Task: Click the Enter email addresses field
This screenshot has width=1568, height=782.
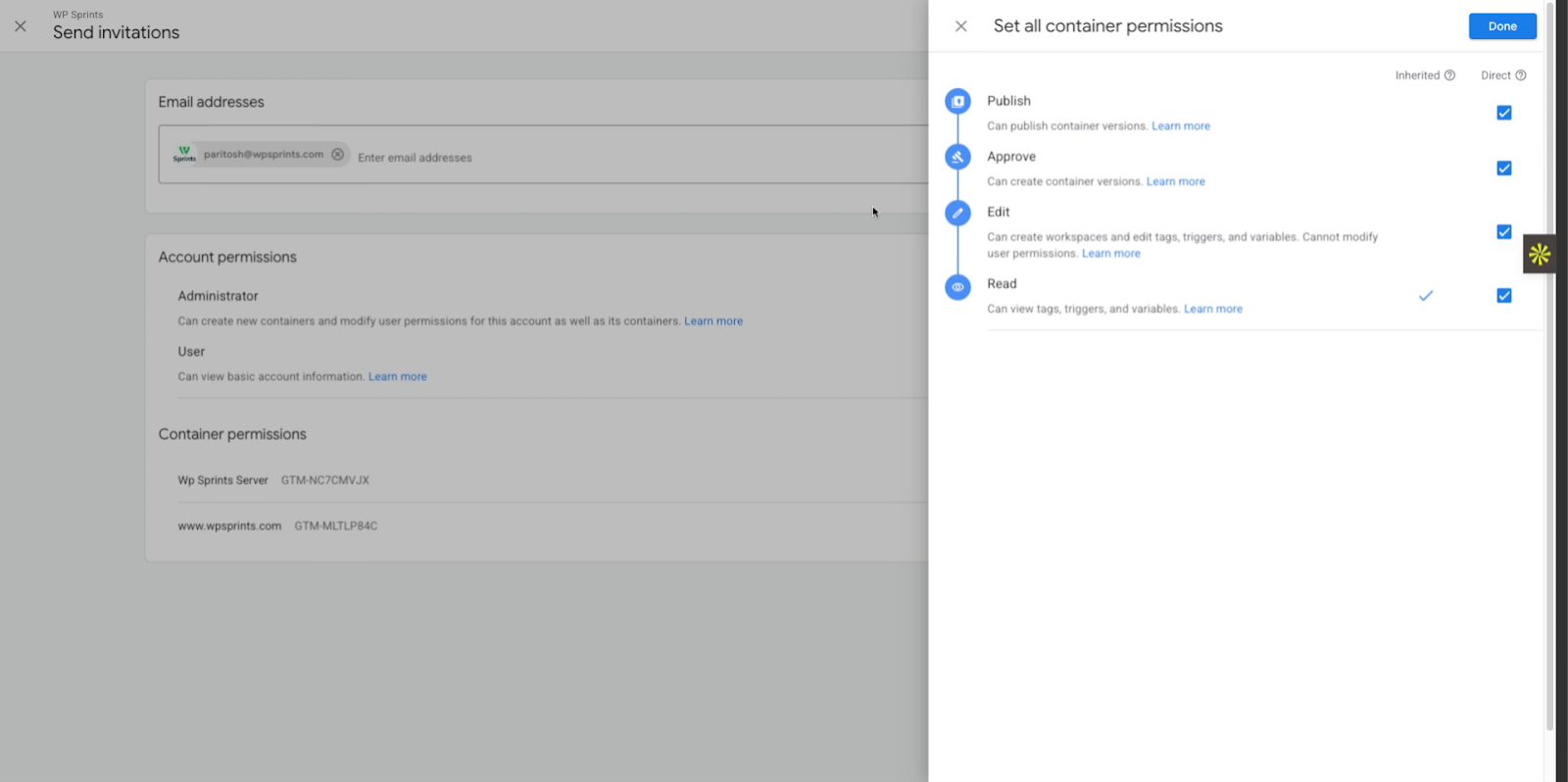Action: pyautogui.click(x=588, y=158)
